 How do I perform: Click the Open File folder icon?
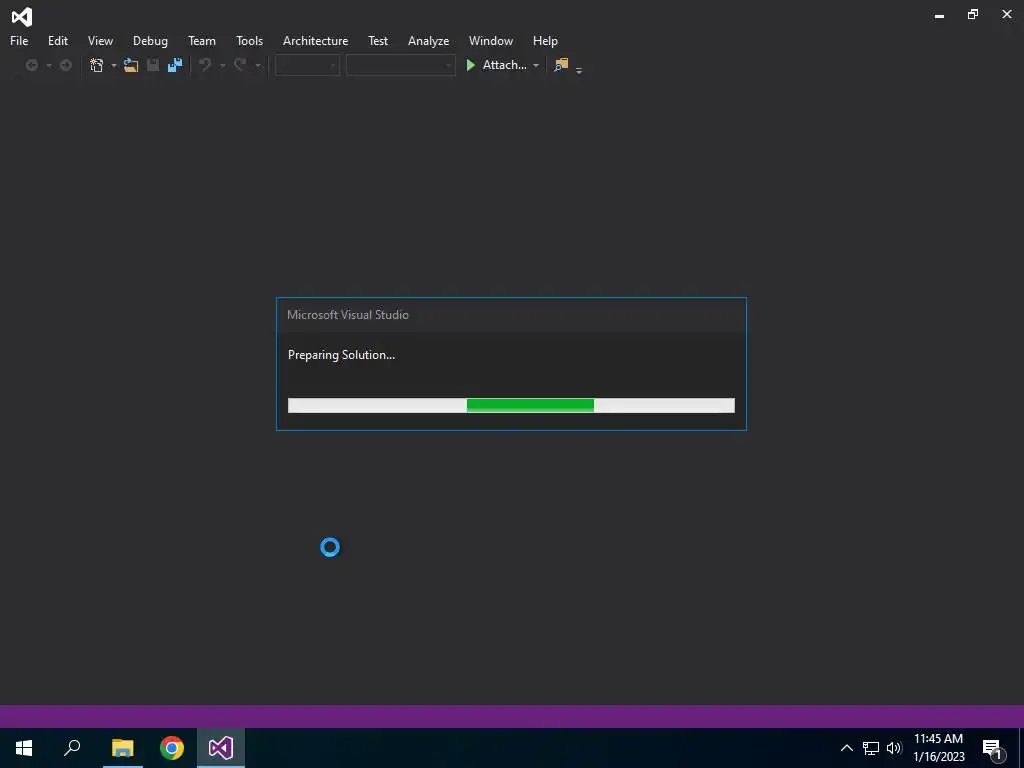[x=131, y=65]
